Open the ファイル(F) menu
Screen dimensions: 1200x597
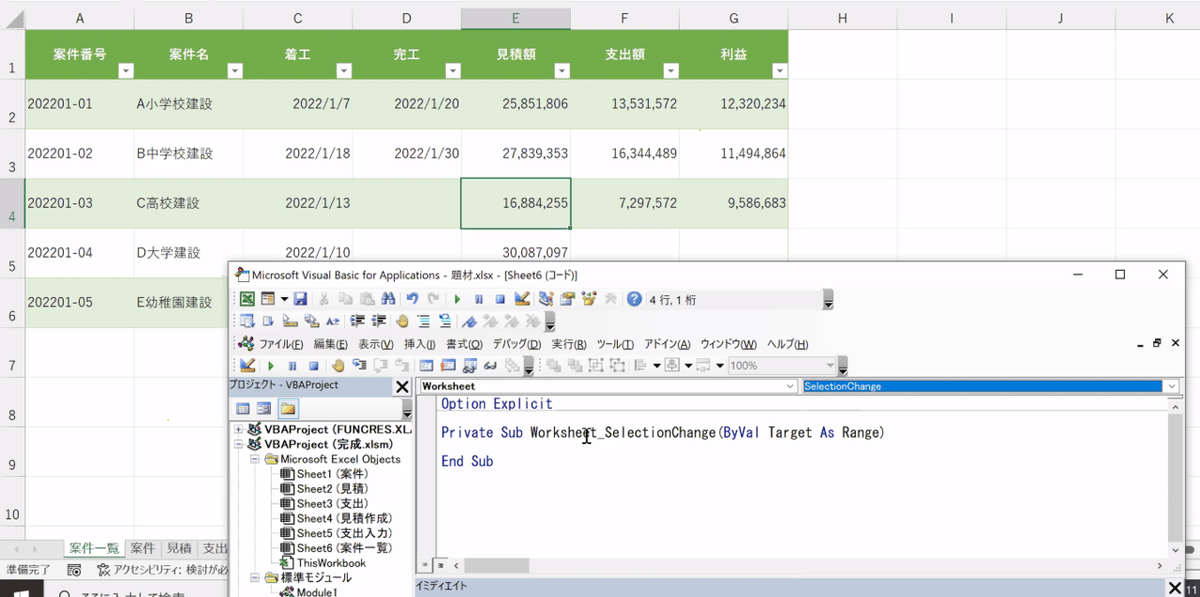click(281, 344)
